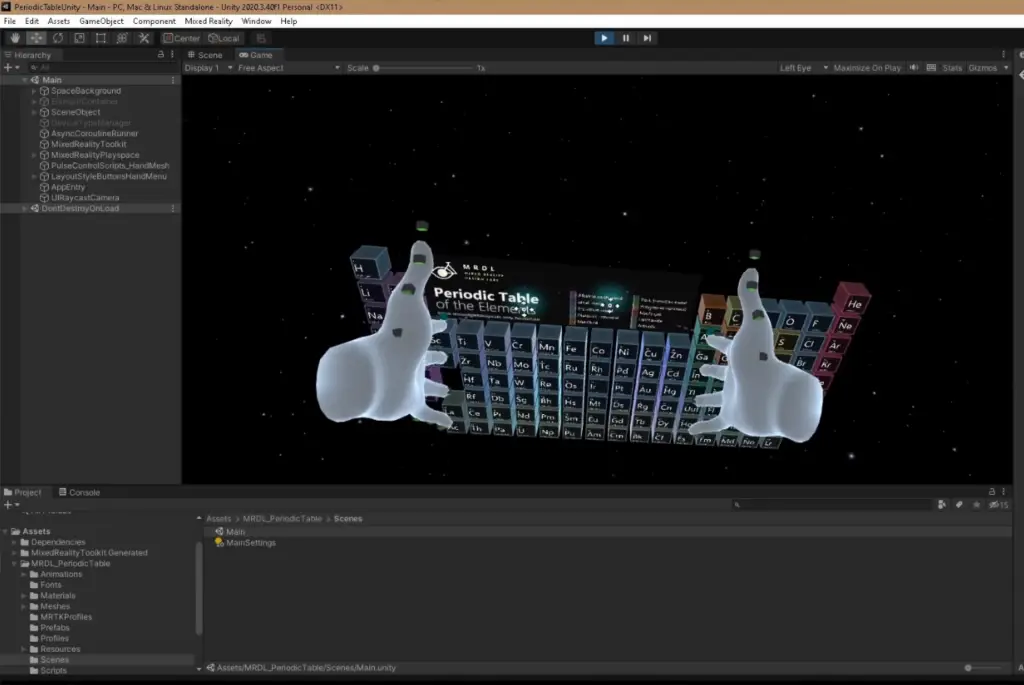Expand the SpaceBackground object in Hierarchy
The height and width of the screenshot is (685, 1024).
[34, 91]
